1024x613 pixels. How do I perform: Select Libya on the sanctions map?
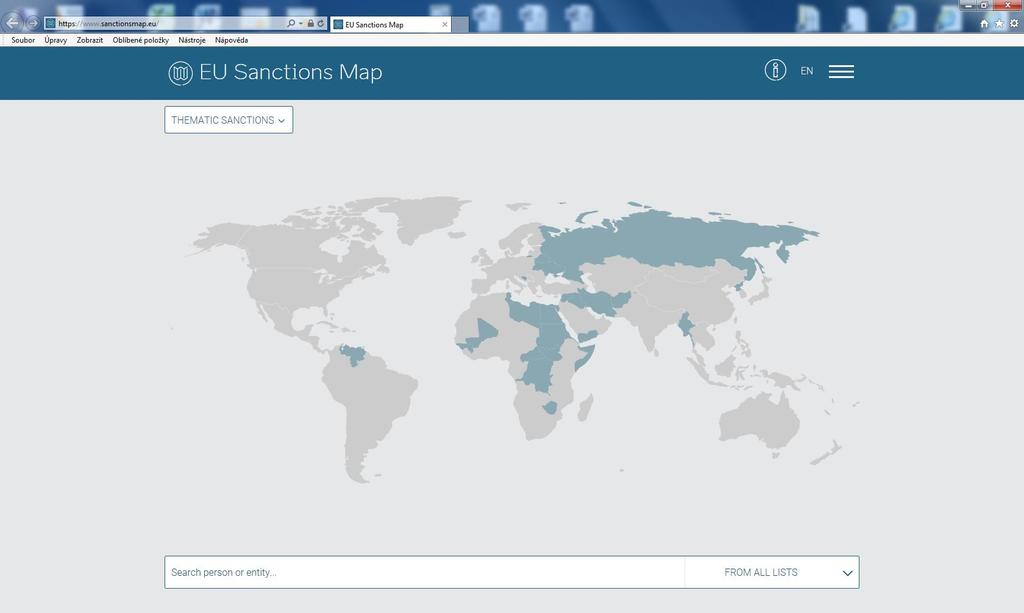point(526,312)
